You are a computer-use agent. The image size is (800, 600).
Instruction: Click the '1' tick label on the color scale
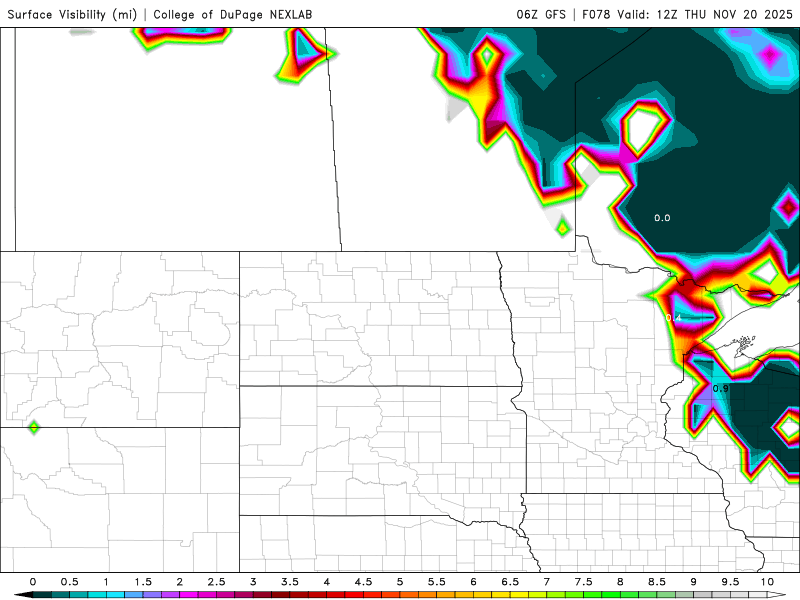click(x=106, y=582)
